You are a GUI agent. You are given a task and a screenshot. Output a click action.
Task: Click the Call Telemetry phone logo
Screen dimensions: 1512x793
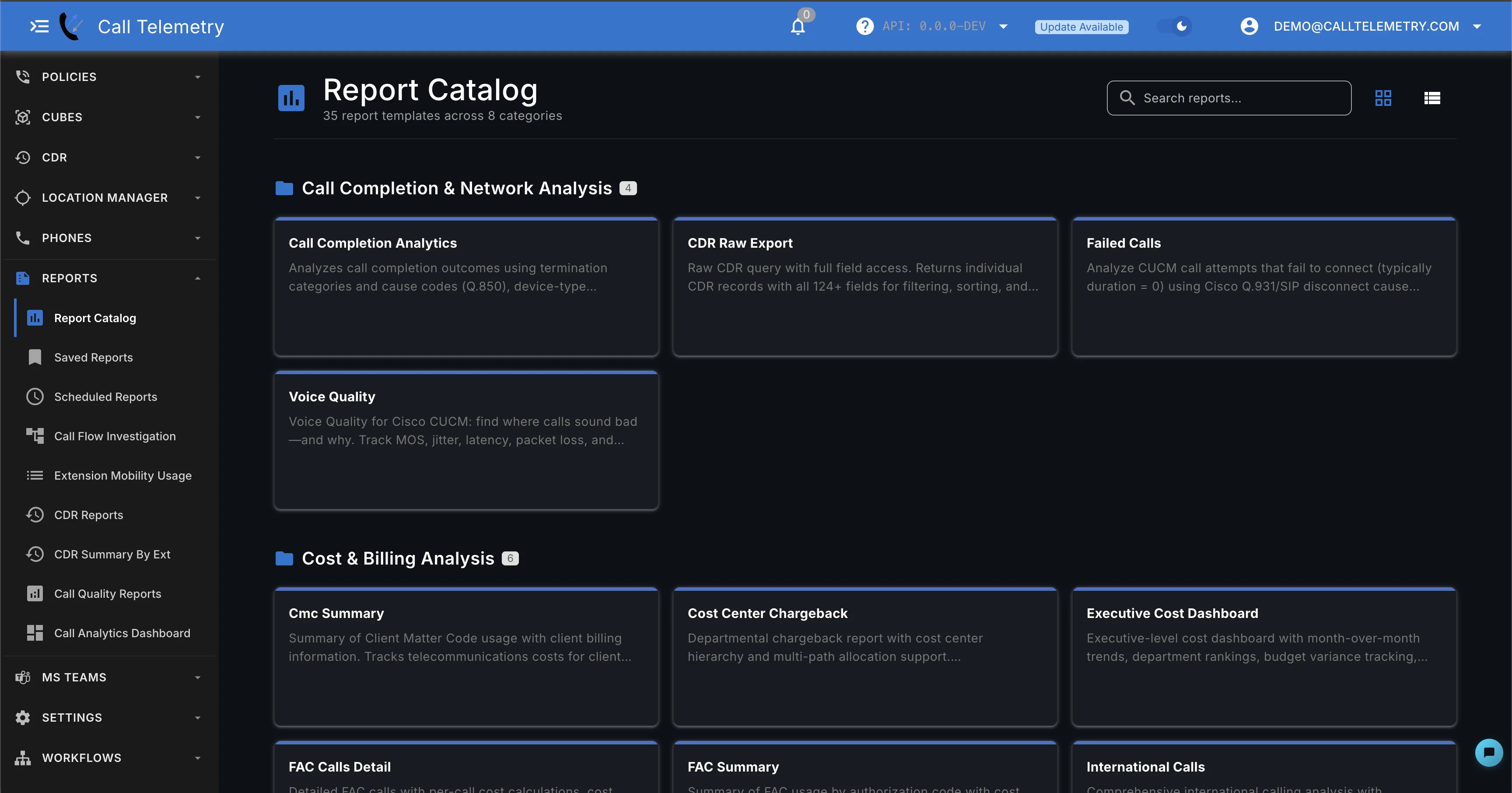tap(72, 26)
